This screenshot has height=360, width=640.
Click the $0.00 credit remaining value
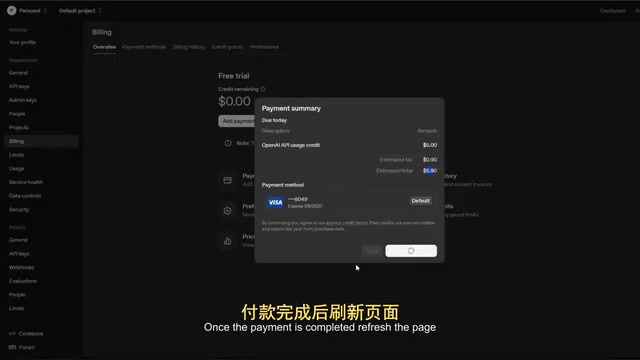pos(234,102)
